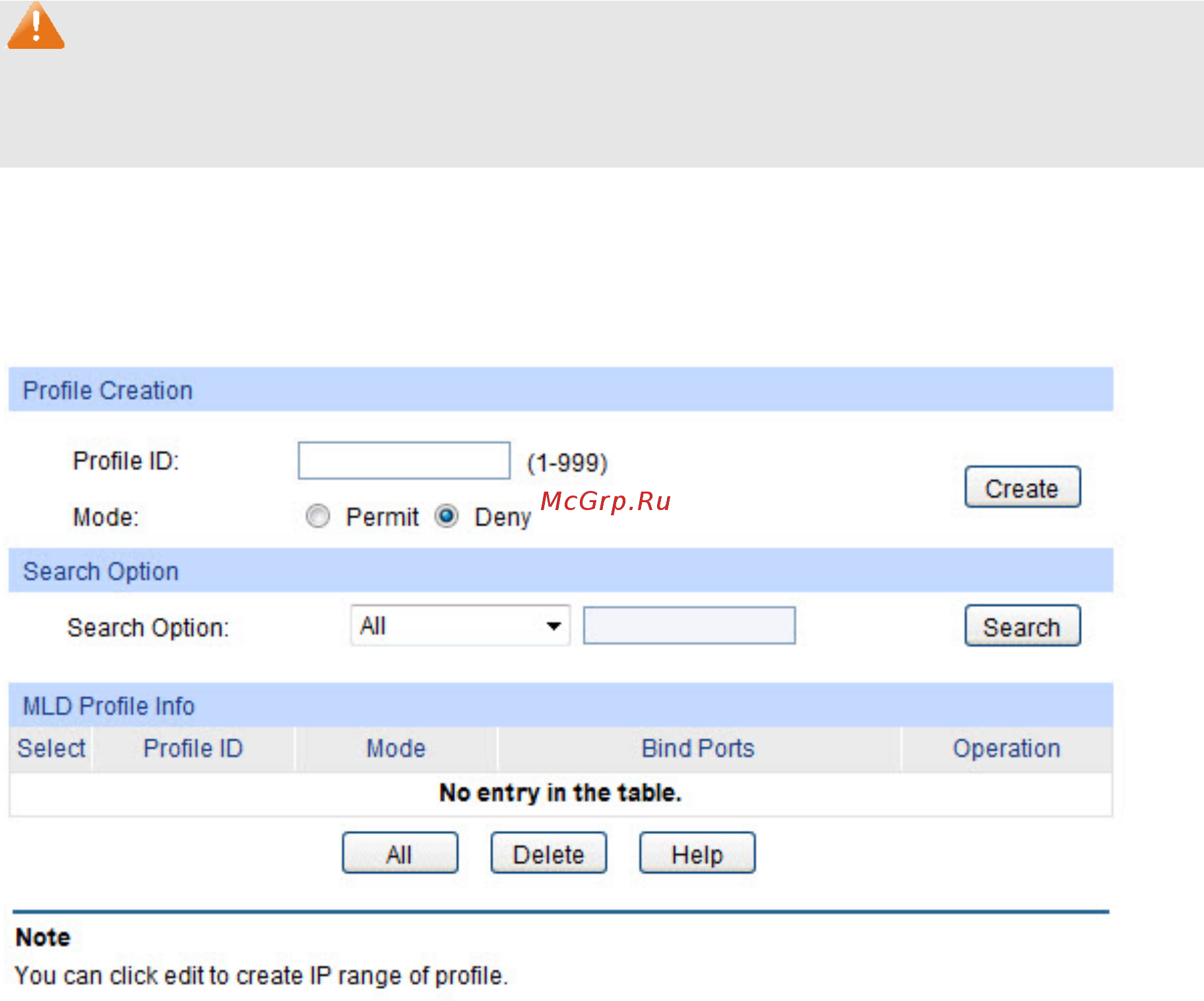Select the Permit mode radio button

(x=317, y=516)
